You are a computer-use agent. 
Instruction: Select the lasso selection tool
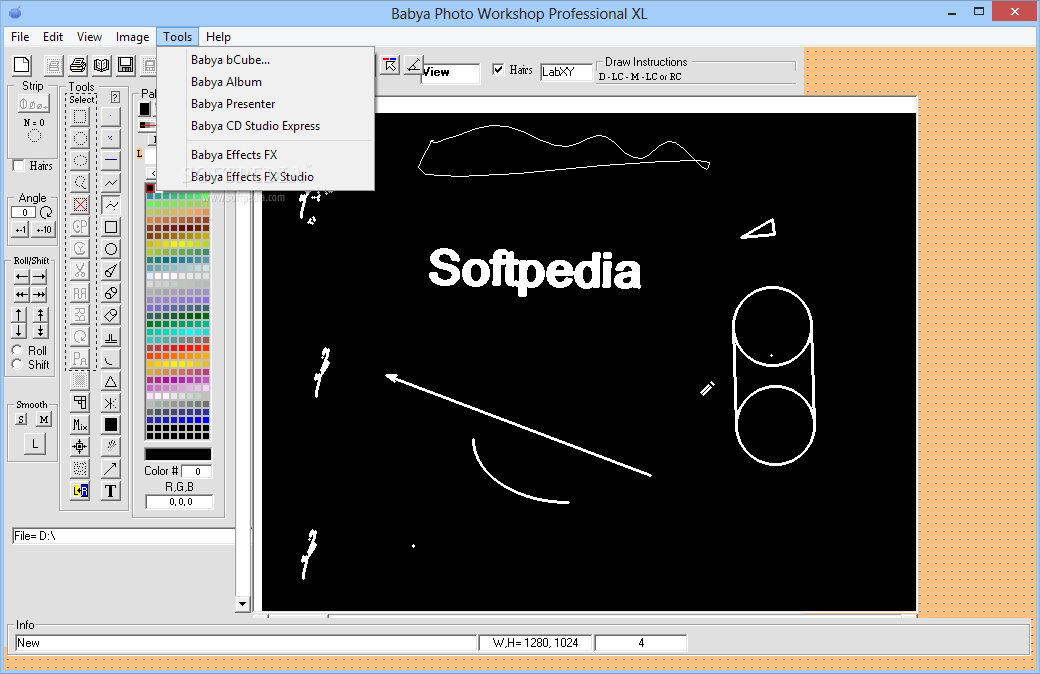click(x=80, y=182)
